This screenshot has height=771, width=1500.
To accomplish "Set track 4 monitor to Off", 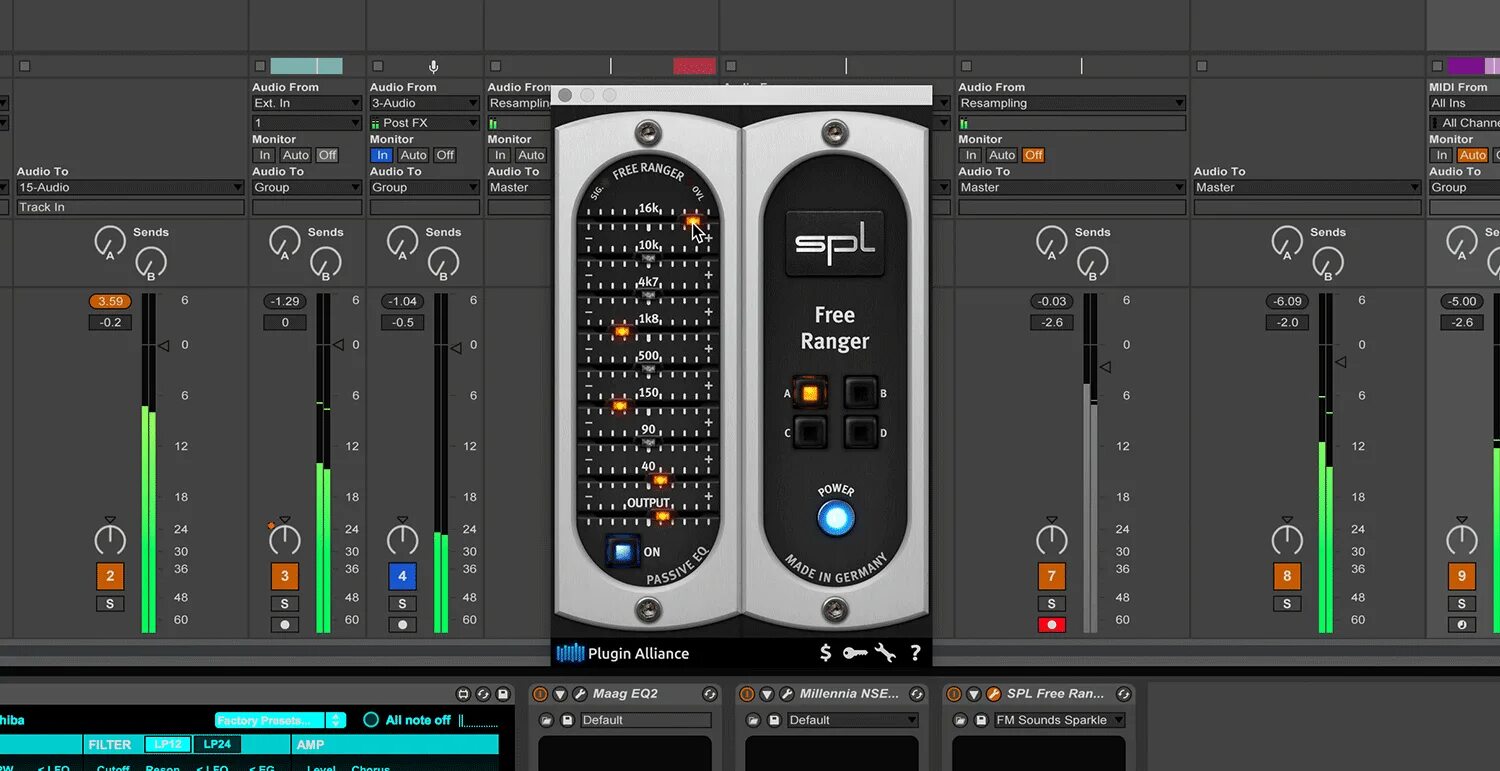I will click(x=446, y=155).
